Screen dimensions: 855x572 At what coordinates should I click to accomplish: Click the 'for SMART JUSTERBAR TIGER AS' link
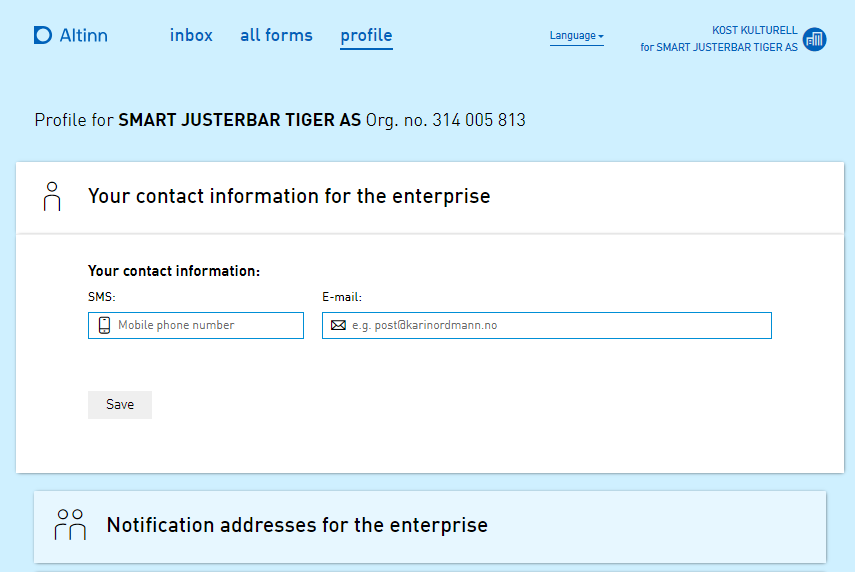click(718, 47)
